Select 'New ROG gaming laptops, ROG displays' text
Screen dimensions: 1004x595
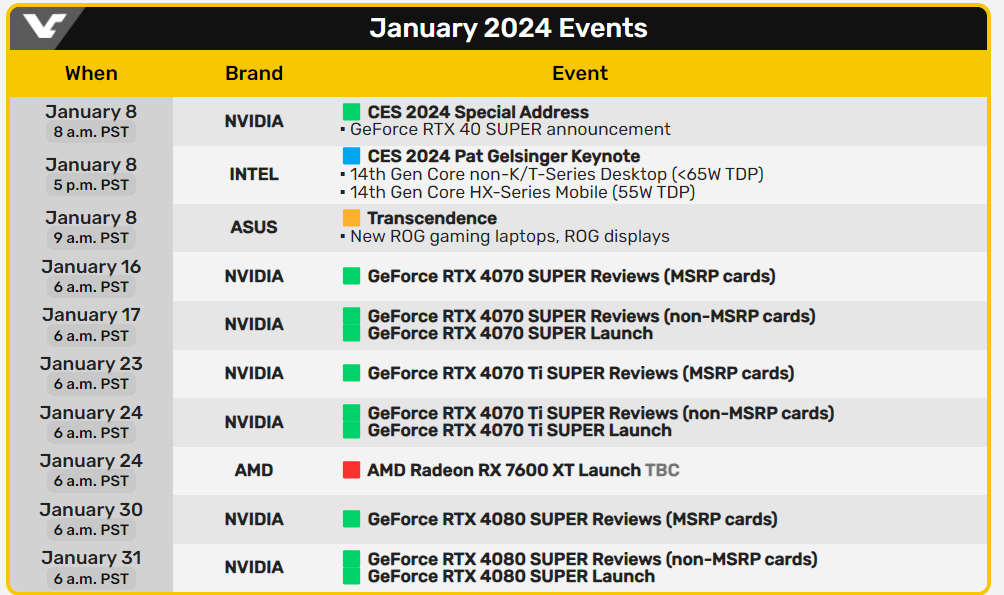[510, 236]
